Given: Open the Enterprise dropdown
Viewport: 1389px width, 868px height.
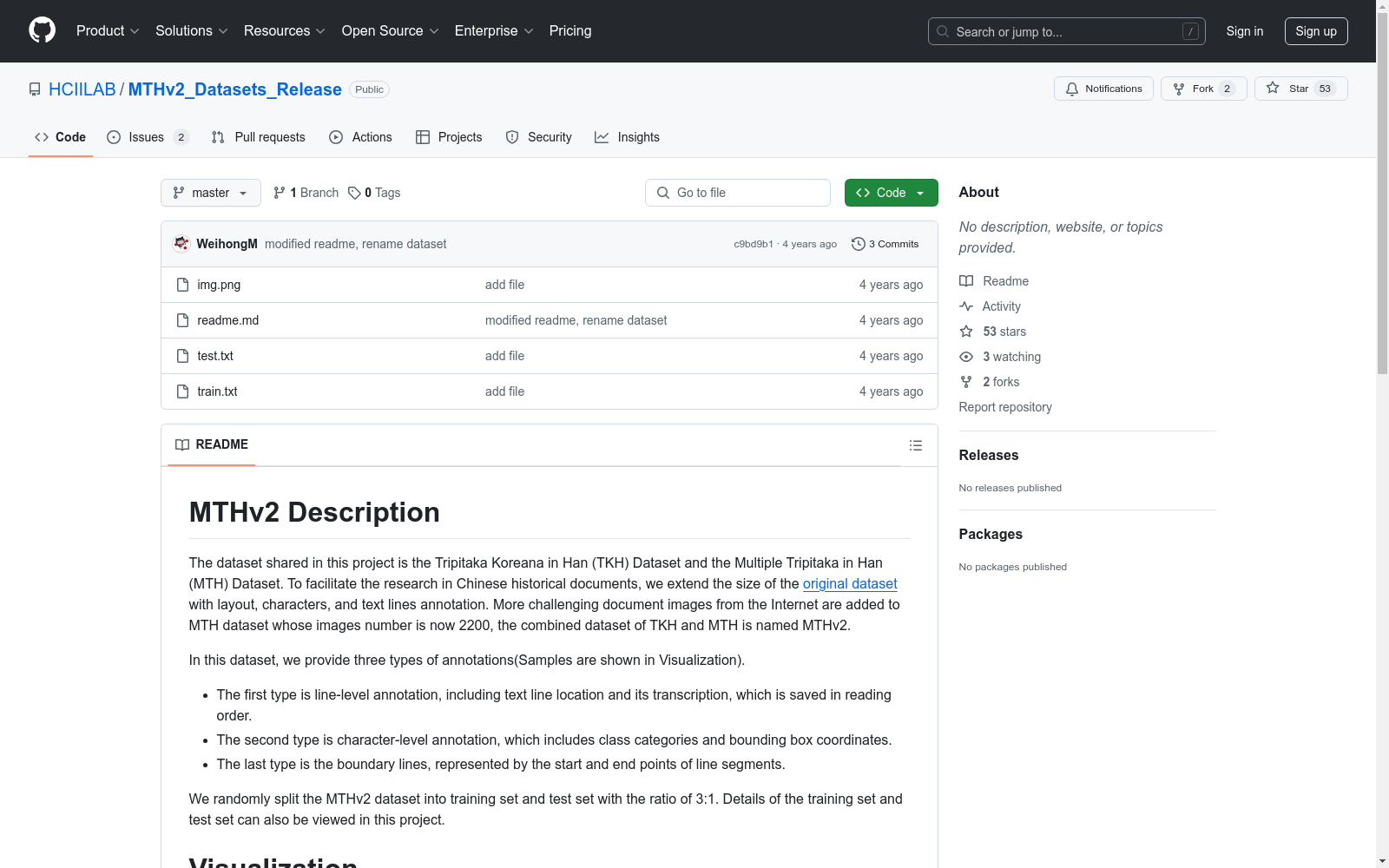Looking at the screenshot, I should tap(494, 30).
